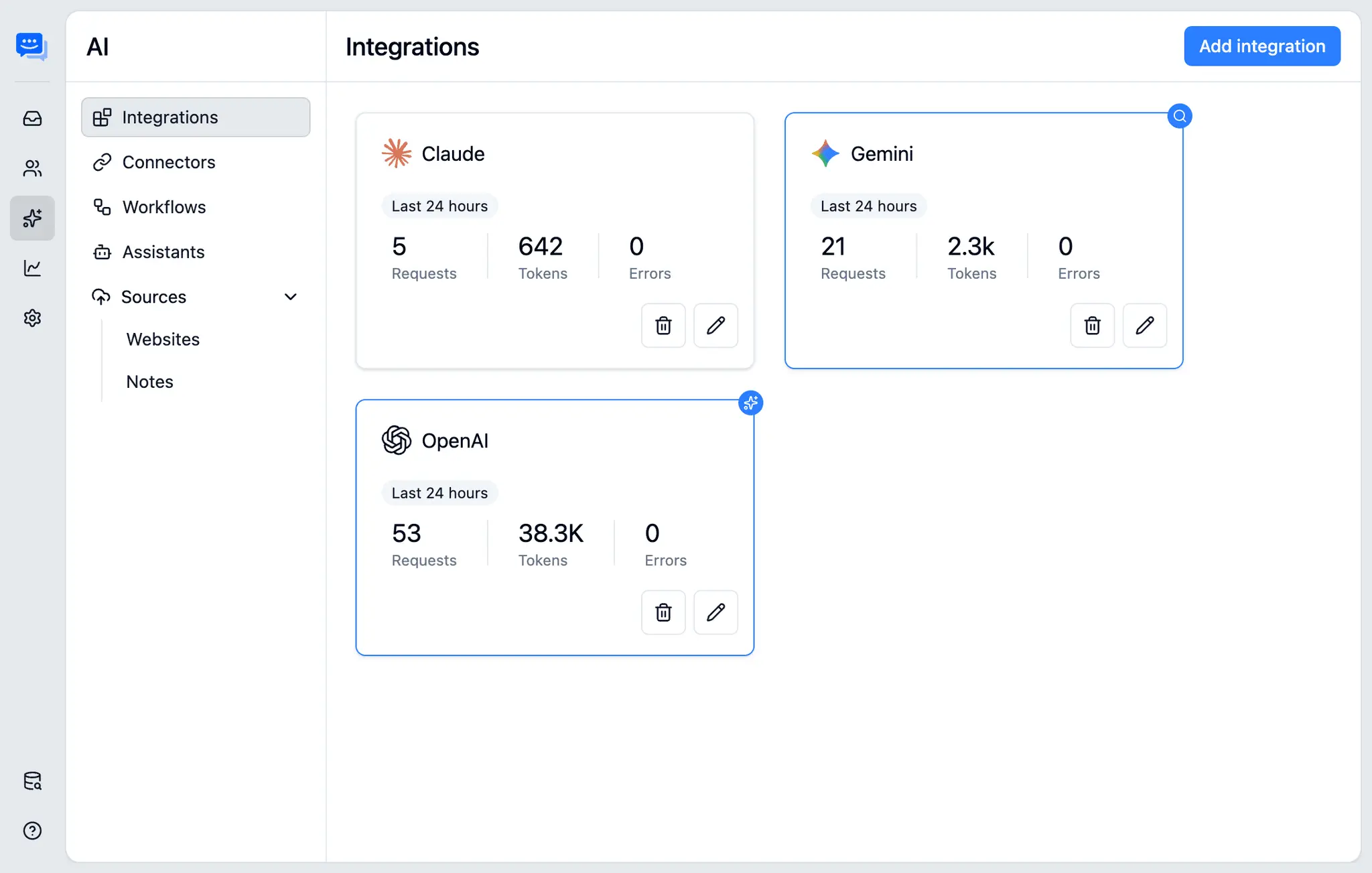Screen dimensions: 1372x873
Task: Click the Claude asterisk logo
Action: point(397,153)
